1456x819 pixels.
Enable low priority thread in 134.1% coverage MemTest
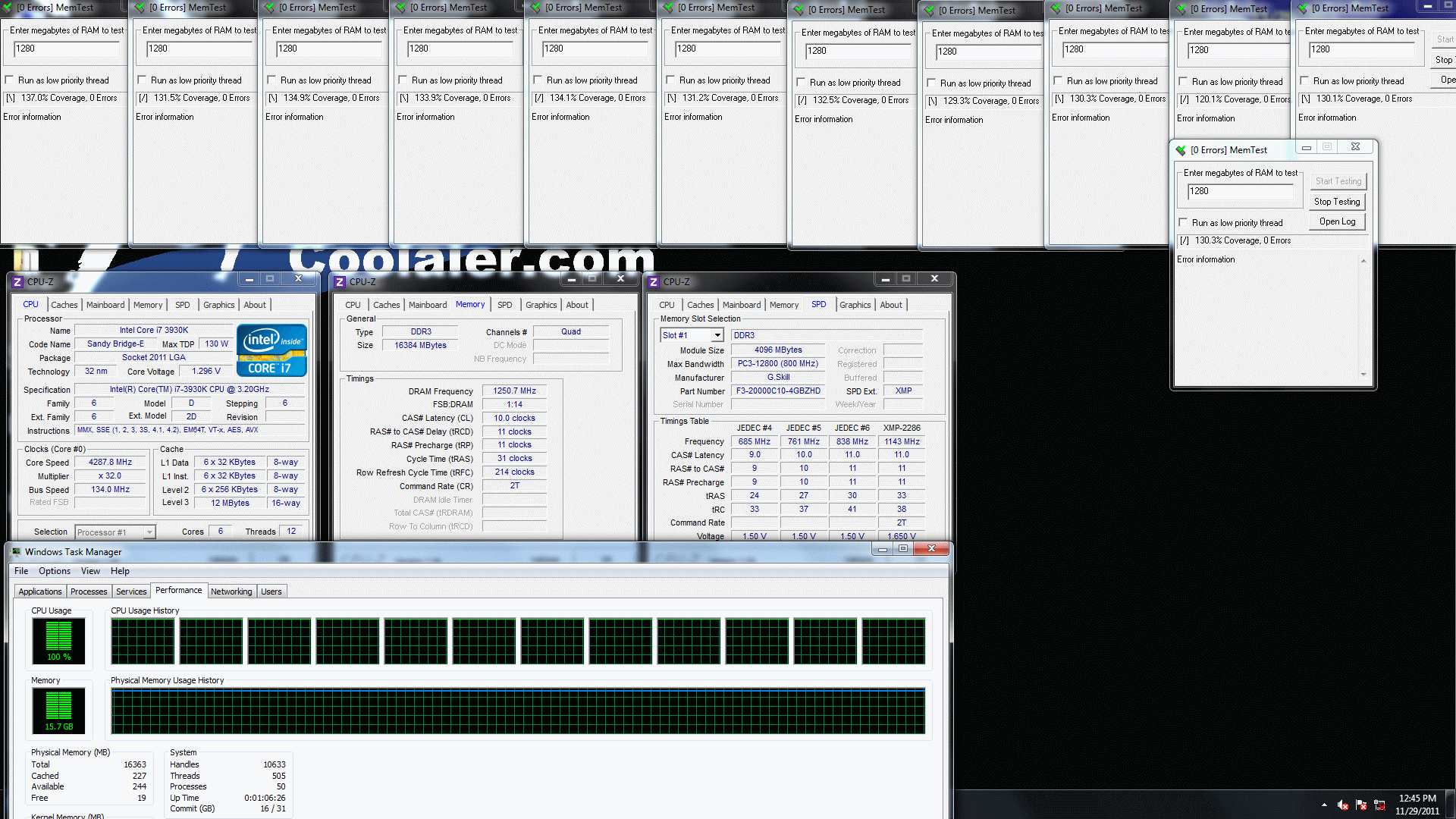tap(538, 80)
